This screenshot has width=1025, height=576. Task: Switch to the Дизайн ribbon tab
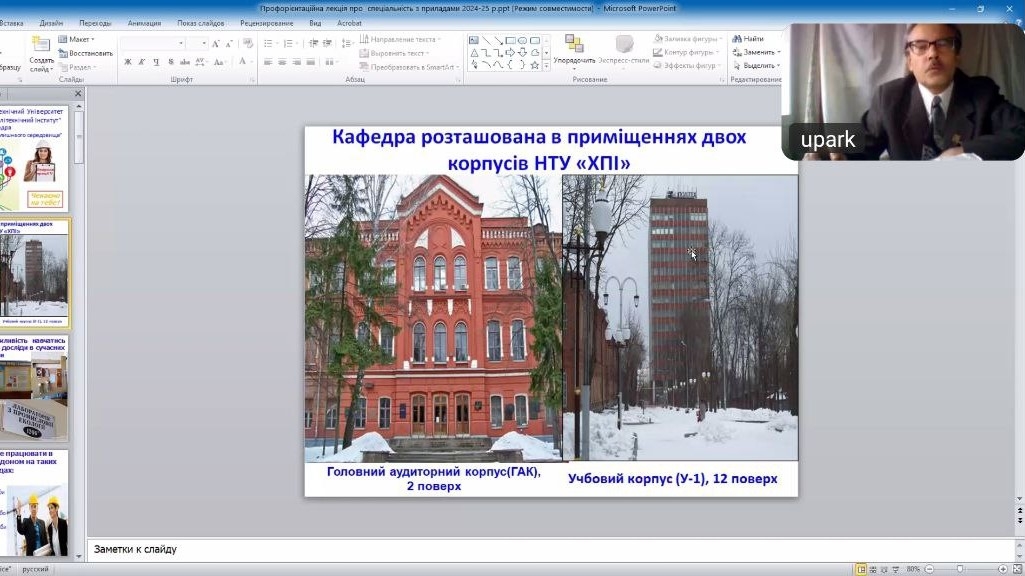[x=51, y=23]
